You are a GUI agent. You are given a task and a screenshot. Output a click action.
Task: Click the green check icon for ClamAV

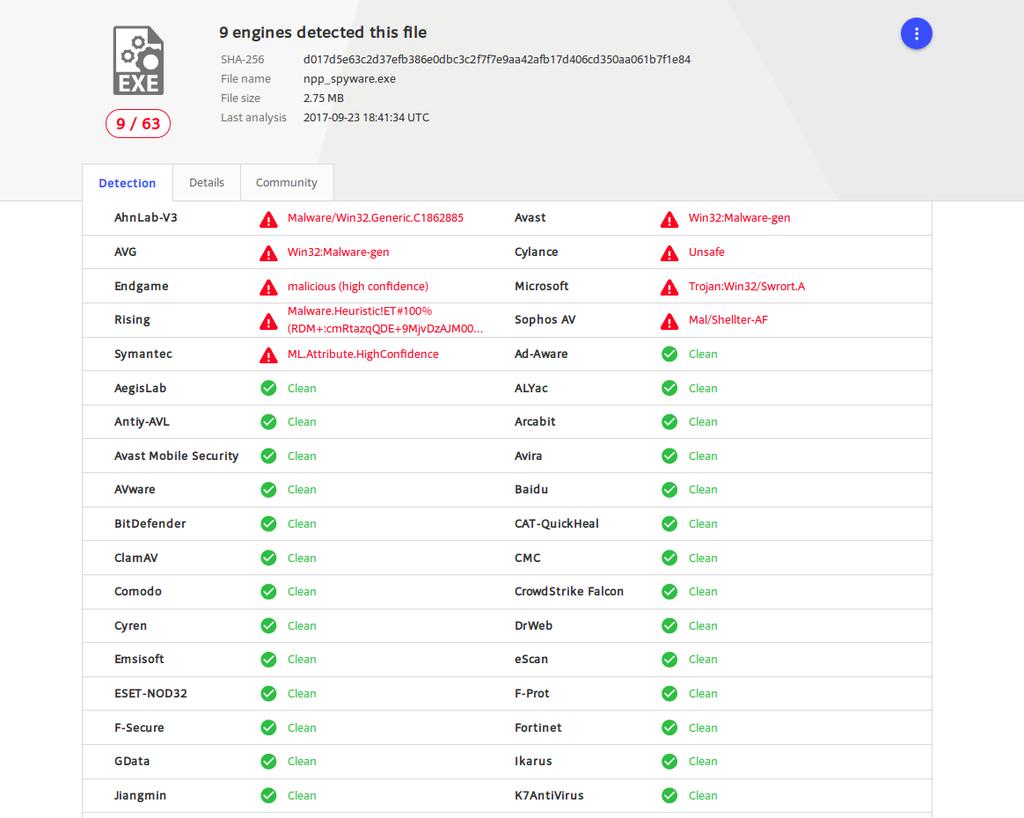tap(268, 558)
